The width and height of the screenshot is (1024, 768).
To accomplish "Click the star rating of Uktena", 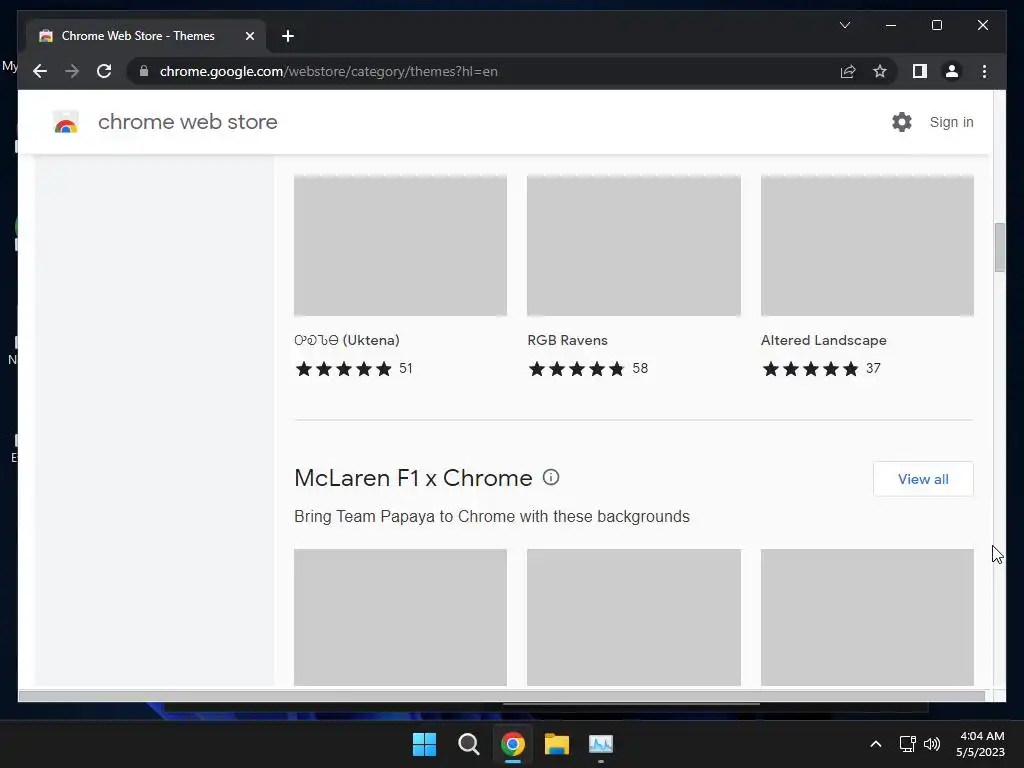I will [x=344, y=369].
